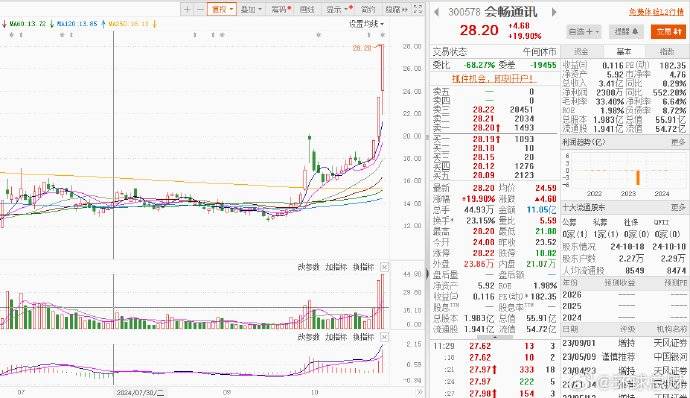690x398 pixels.
Task: Click the timeline scroll arrows at chart bottom right
Action: pyautogui.click(x=419, y=392)
